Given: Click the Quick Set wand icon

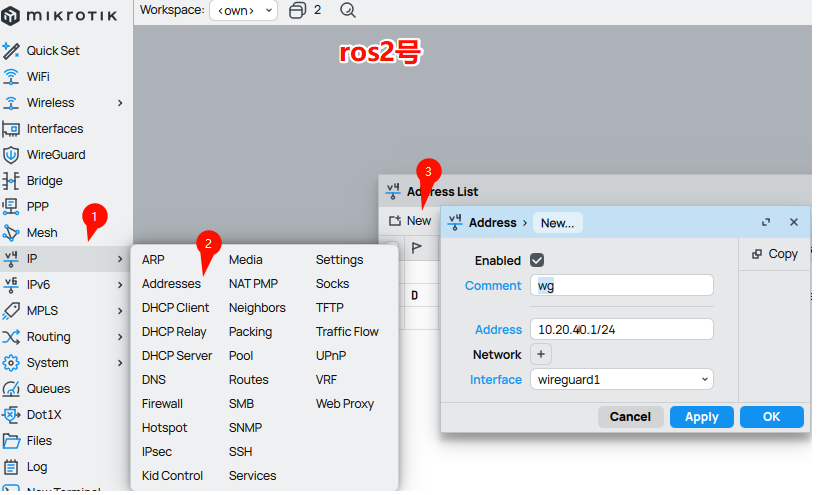Looking at the screenshot, I should (12, 51).
